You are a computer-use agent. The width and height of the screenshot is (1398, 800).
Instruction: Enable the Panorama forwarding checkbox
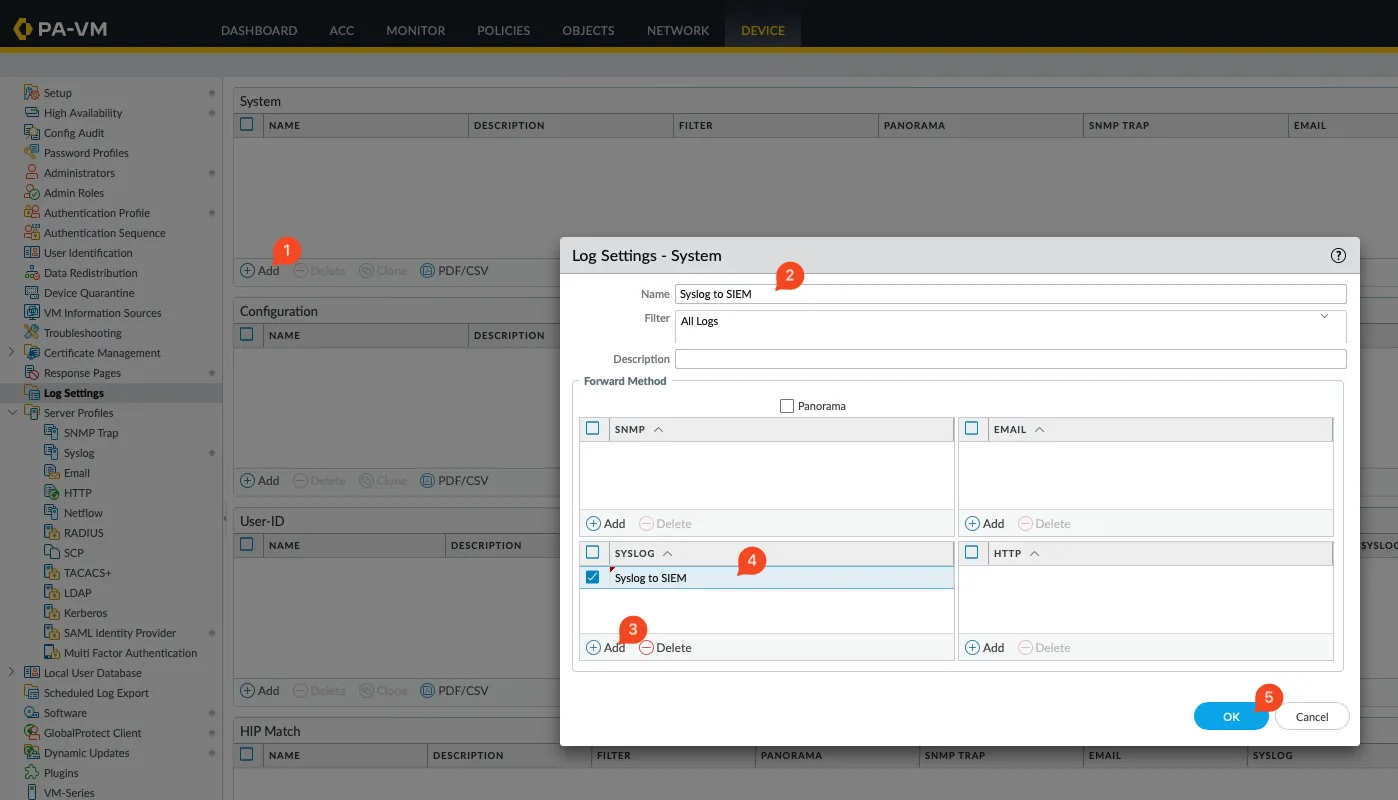click(x=786, y=406)
